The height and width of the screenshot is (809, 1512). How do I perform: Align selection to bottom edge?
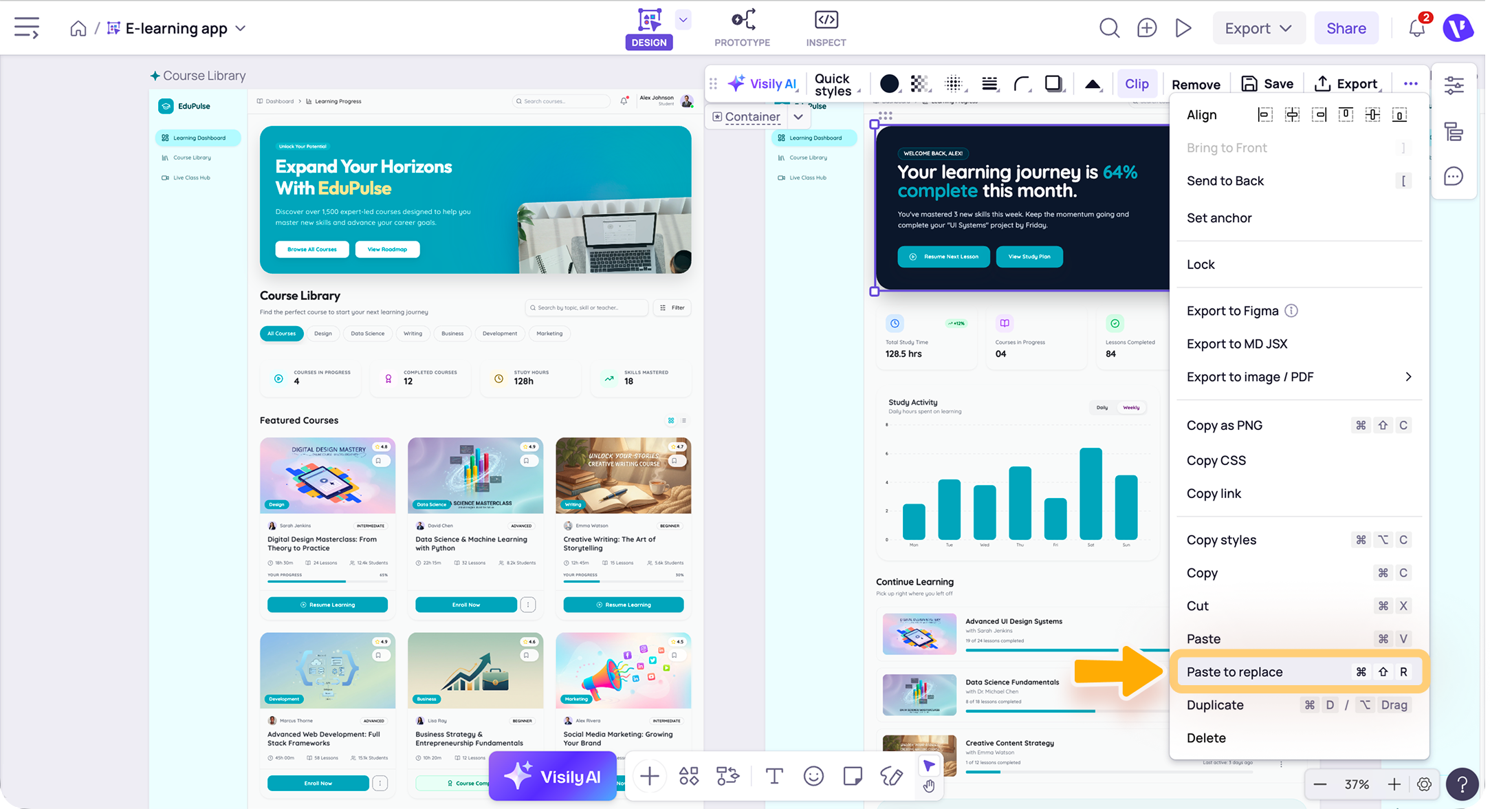coord(1399,115)
